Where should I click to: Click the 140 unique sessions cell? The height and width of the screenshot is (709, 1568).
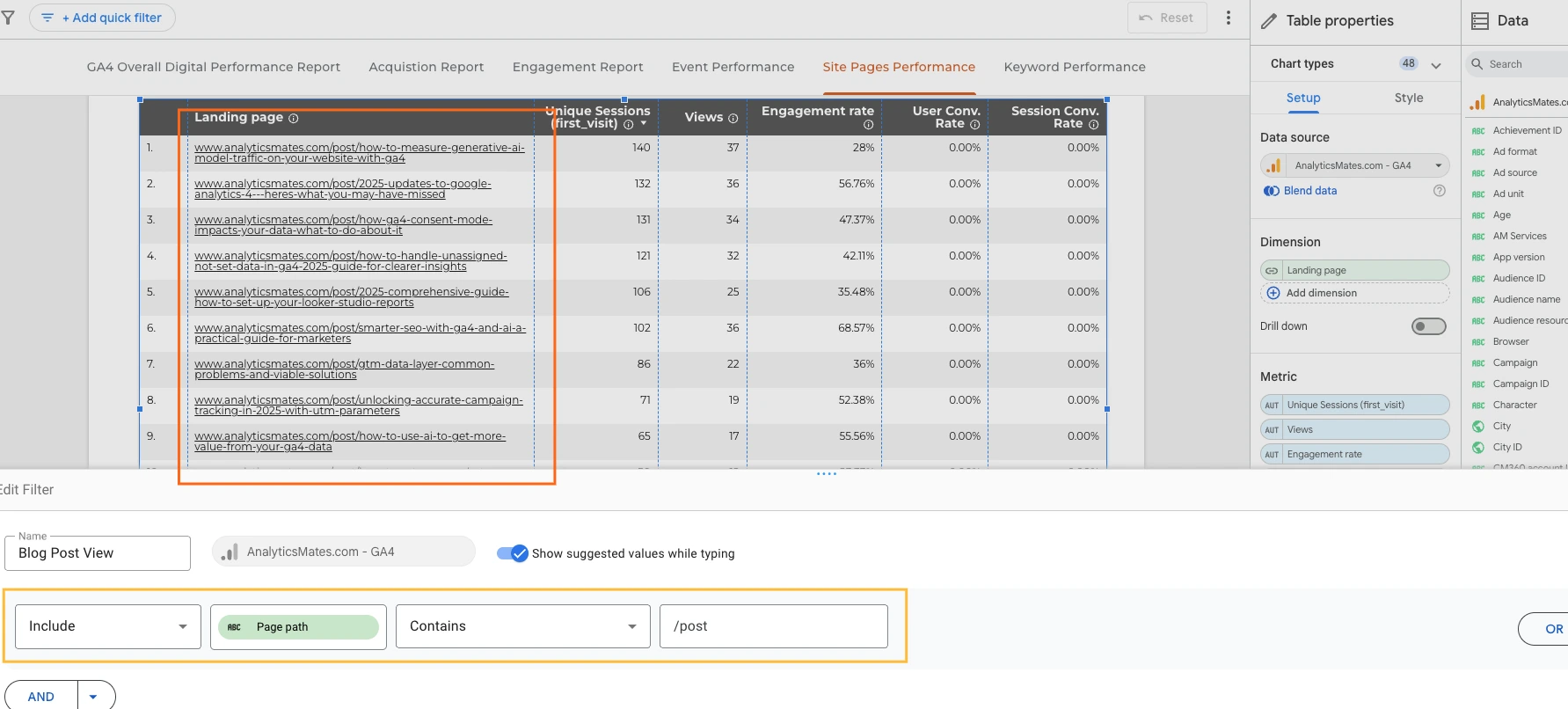(x=641, y=148)
